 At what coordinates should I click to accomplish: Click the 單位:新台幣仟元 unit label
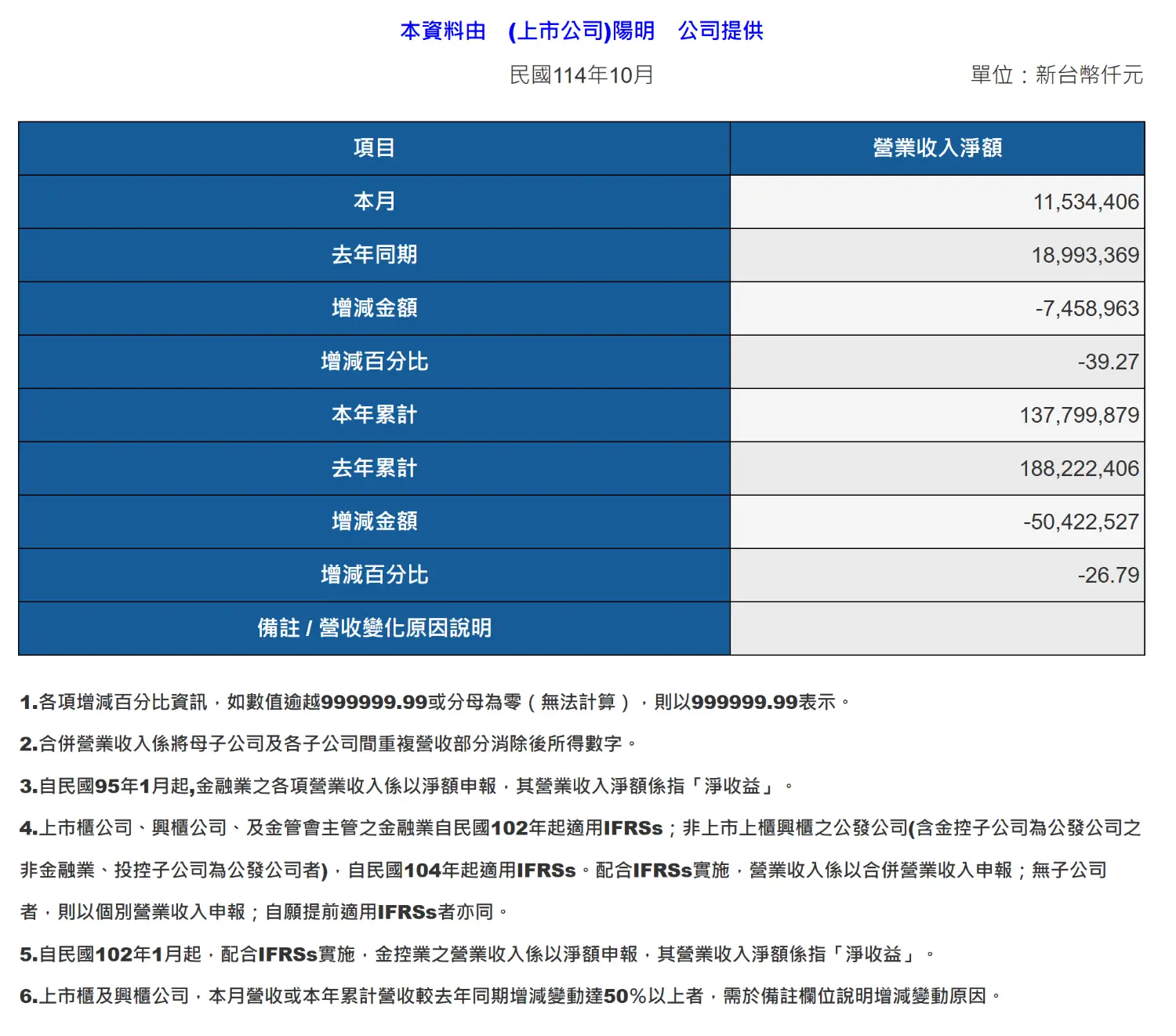[x=1056, y=75]
